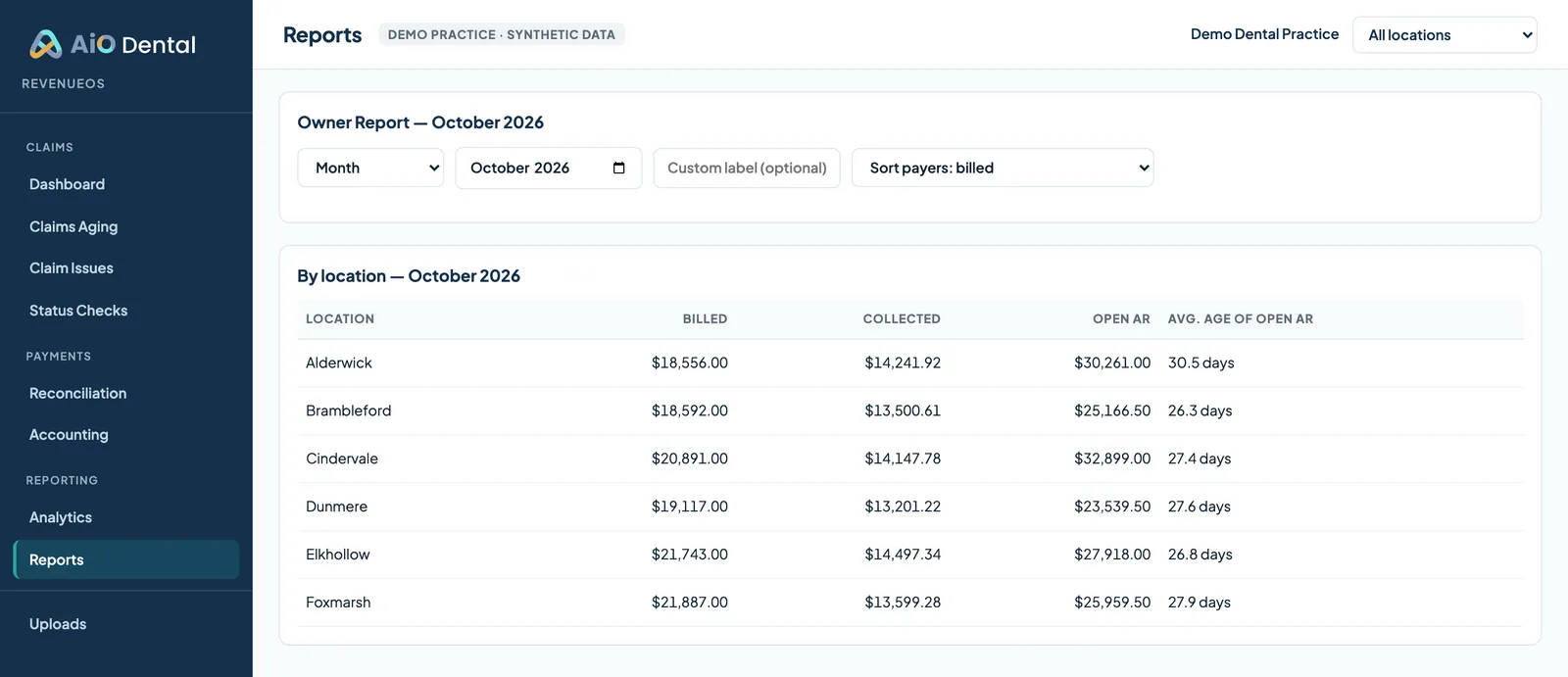Click the By location — October 2026 heading
Viewport: 1568px width, 677px height.
409,276
